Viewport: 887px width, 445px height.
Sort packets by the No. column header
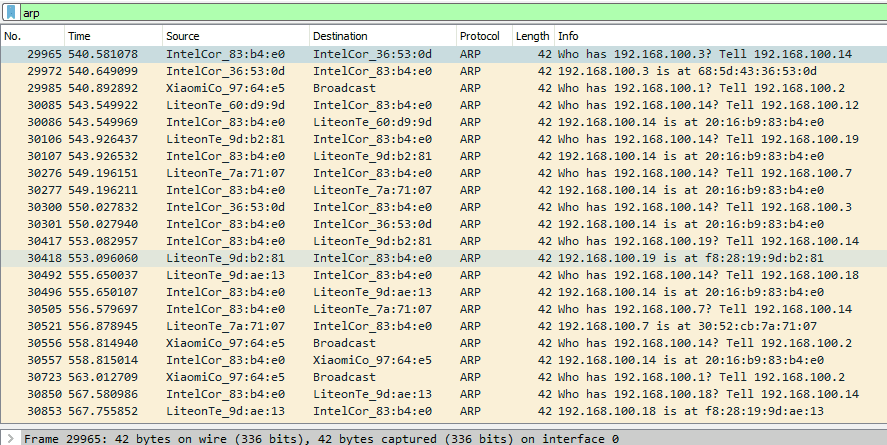click(30, 36)
